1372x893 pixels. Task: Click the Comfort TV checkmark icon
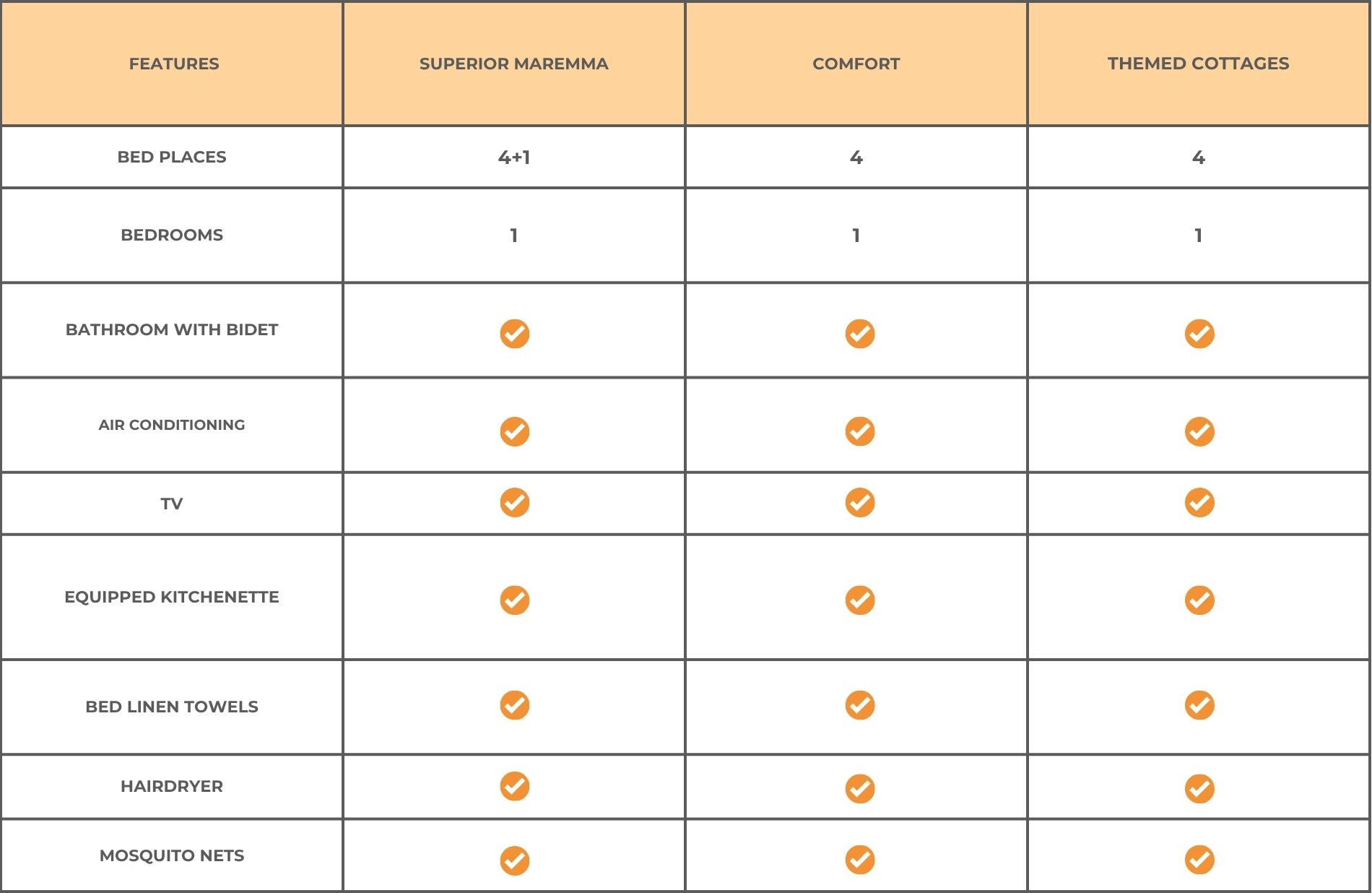tap(860, 502)
